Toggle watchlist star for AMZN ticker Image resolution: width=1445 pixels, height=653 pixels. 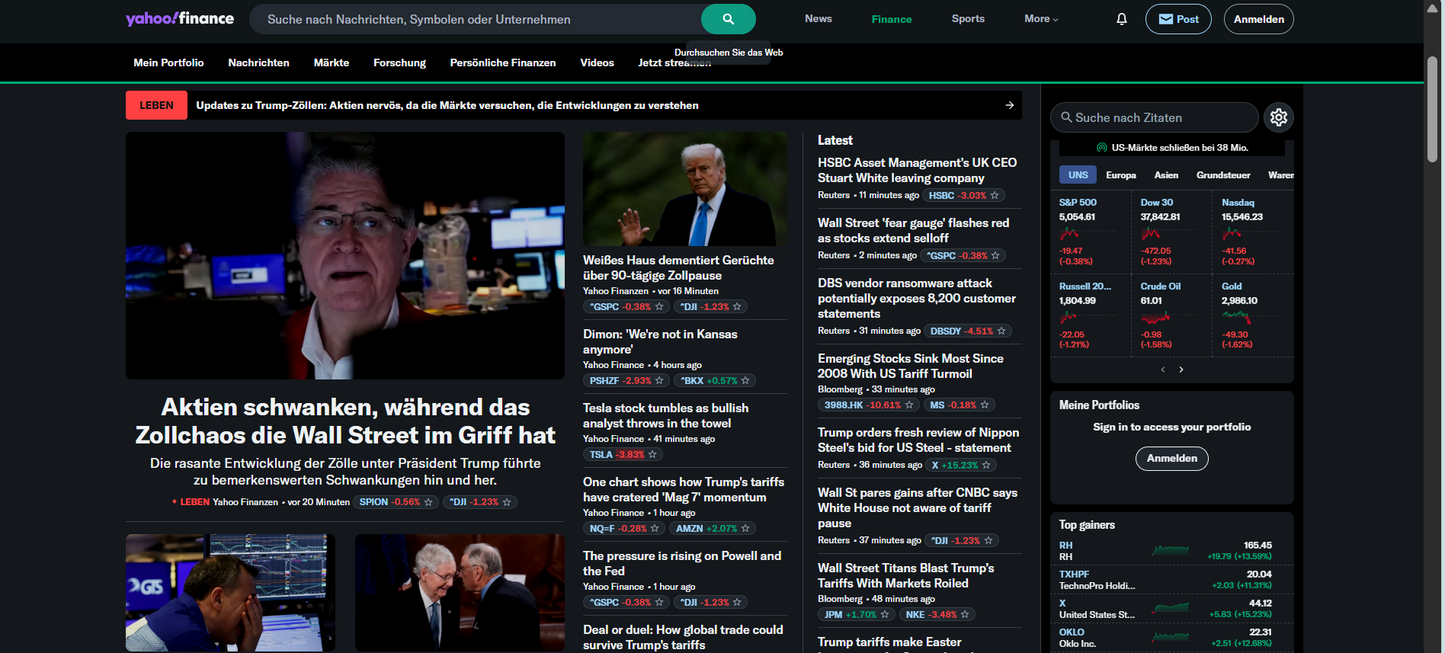coord(745,528)
